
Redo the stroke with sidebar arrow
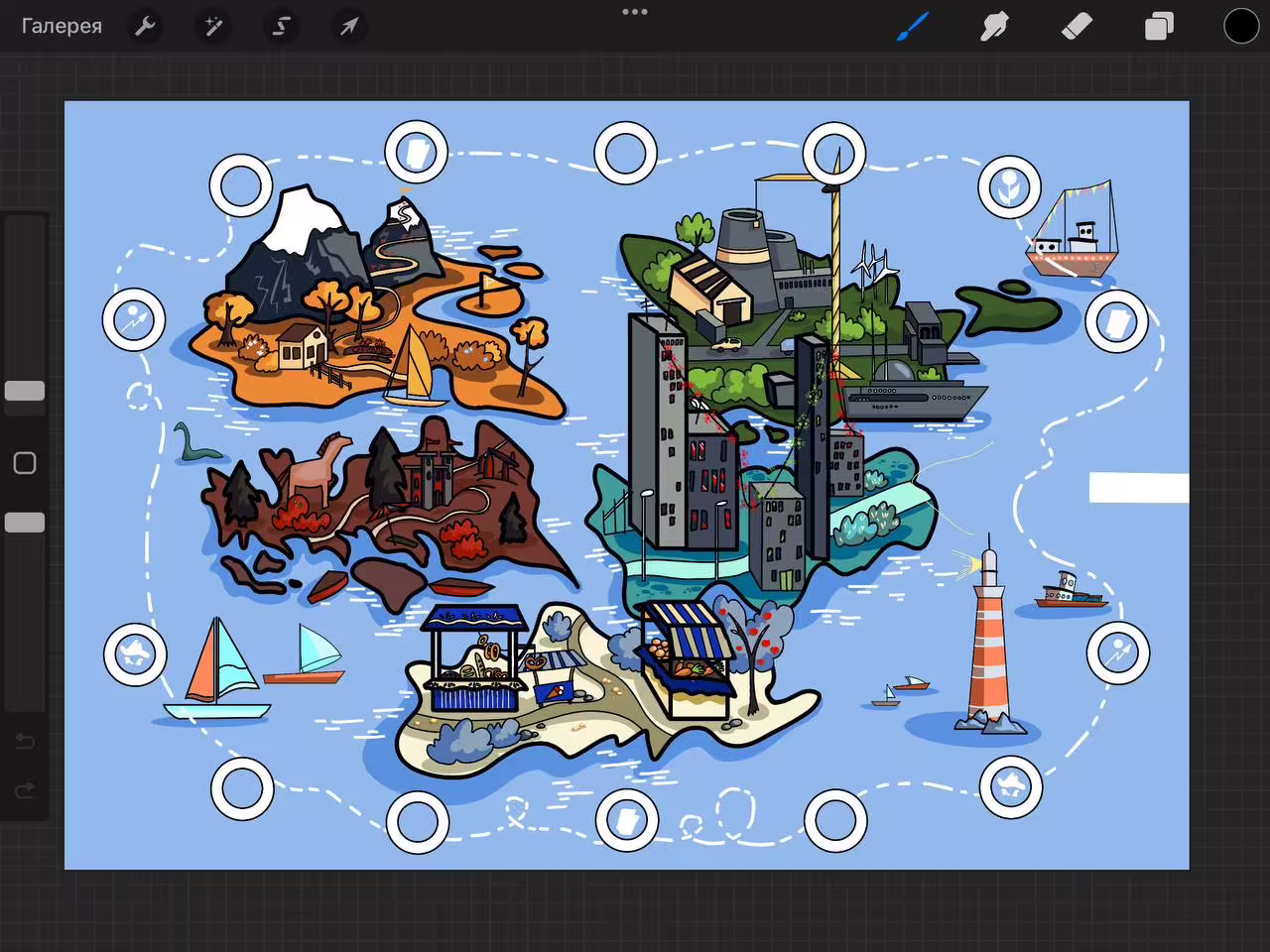pyautogui.click(x=25, y=790)
